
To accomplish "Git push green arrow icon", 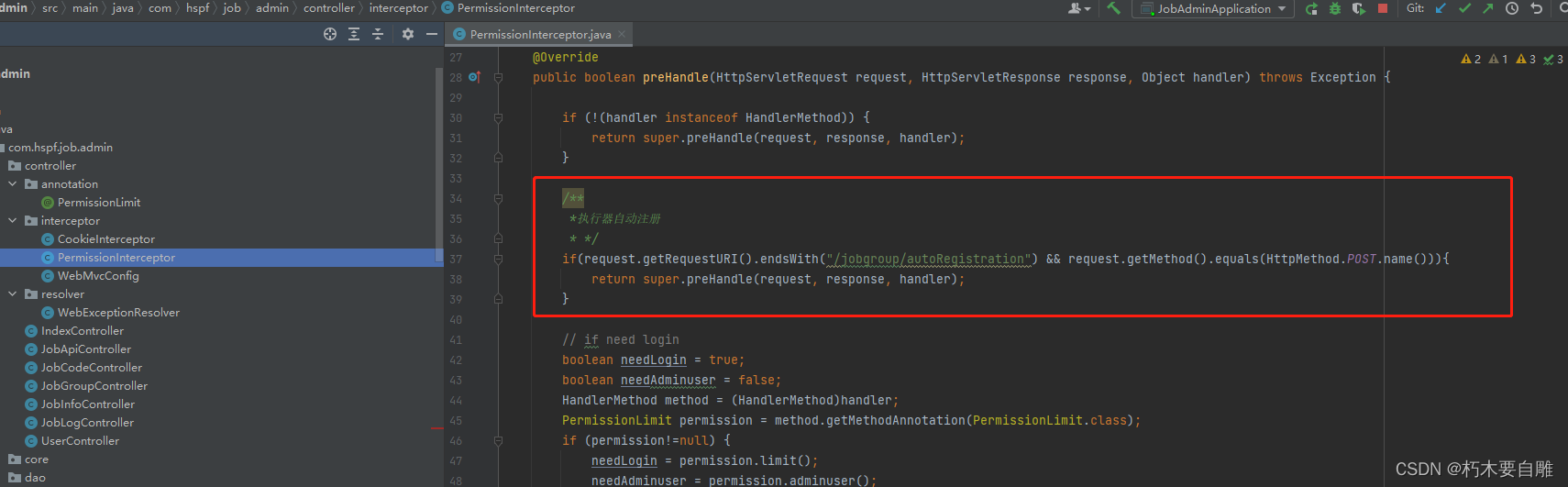I will tap(1487, 8).
